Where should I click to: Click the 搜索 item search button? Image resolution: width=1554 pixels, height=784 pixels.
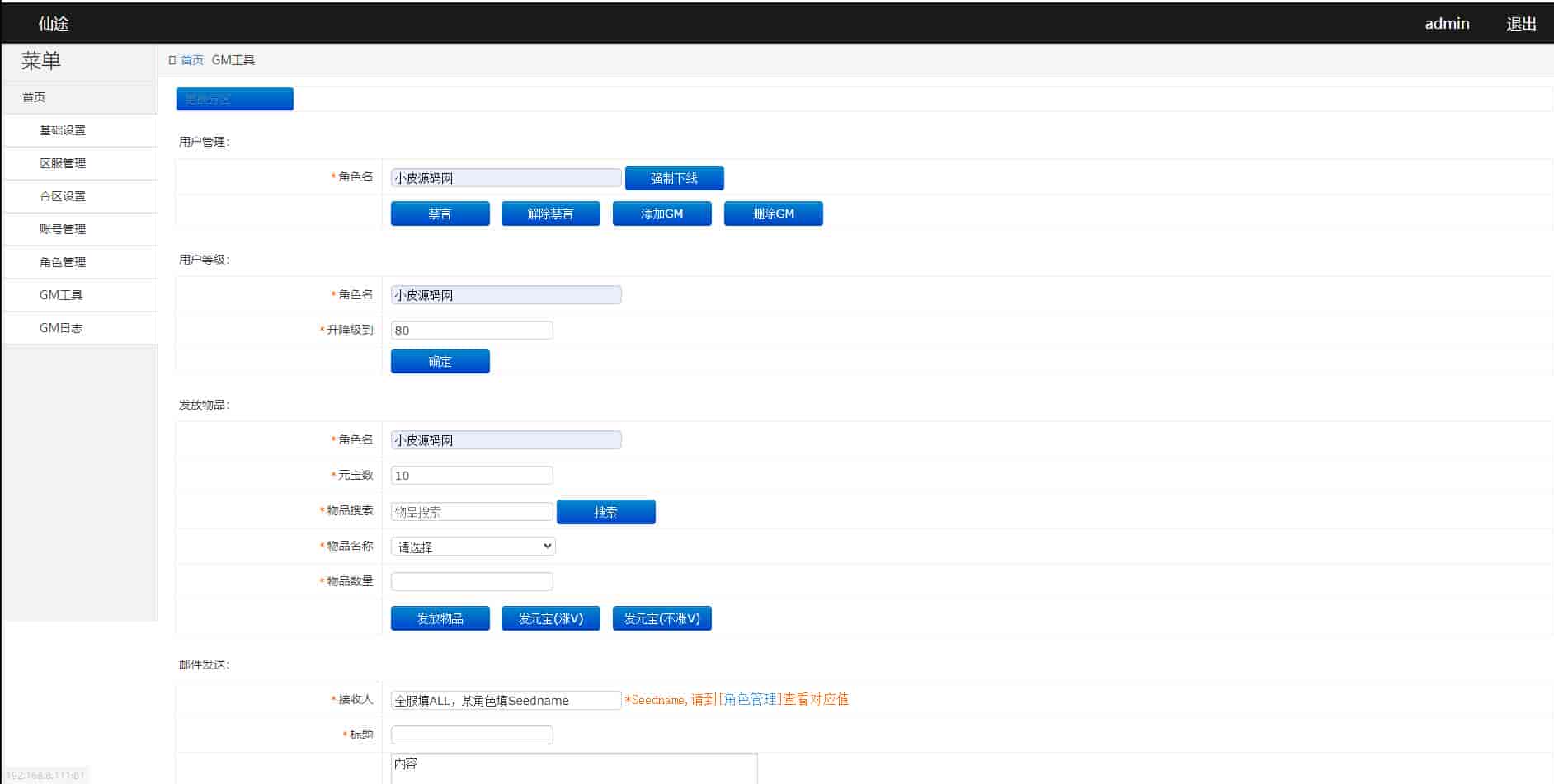605,512
